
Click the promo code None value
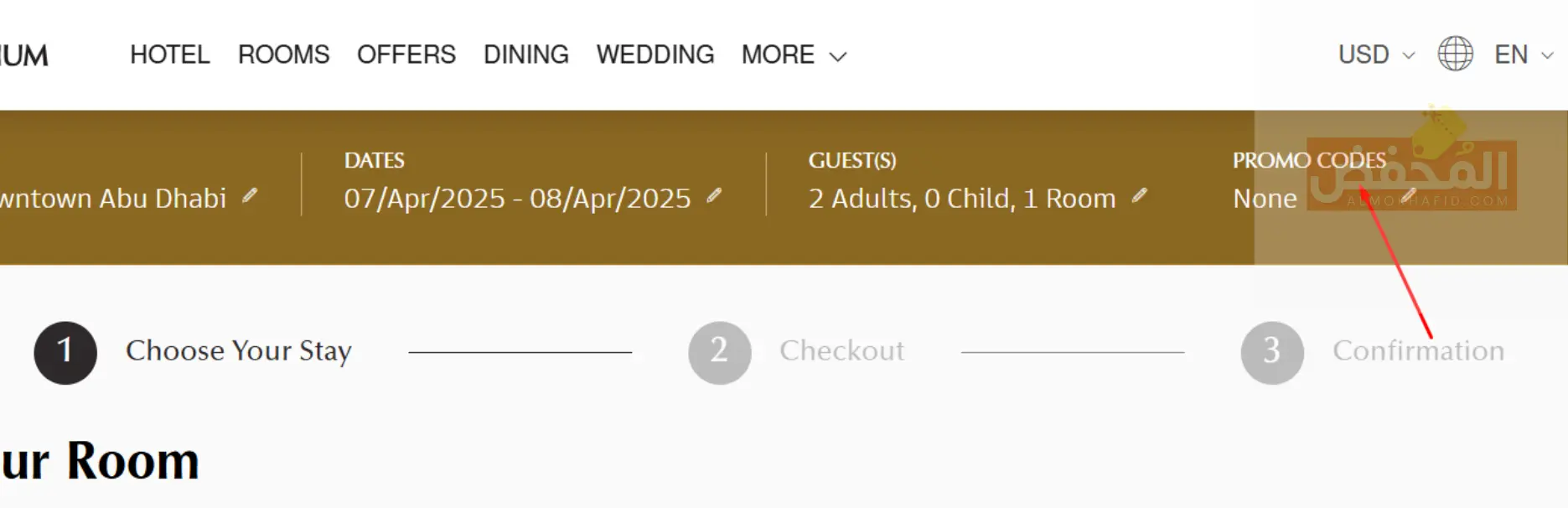coord(1265,199)
